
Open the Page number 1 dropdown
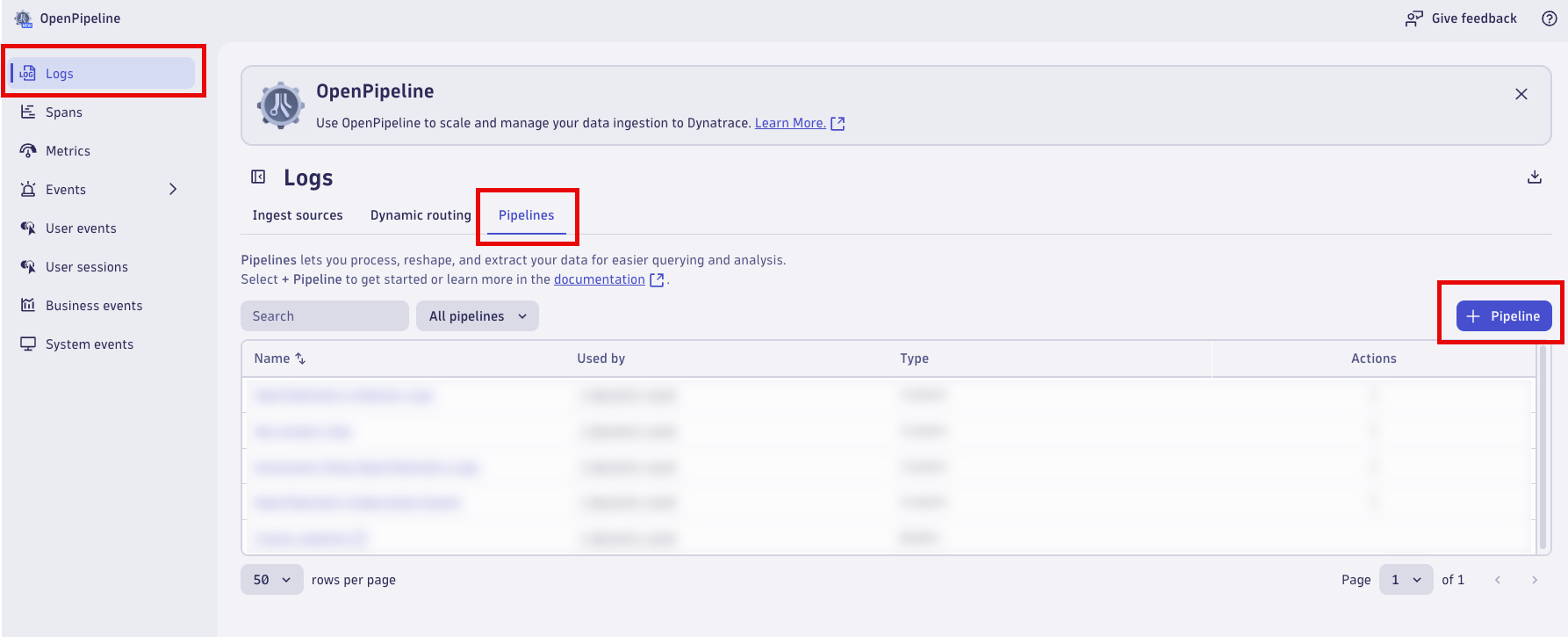point(1406,580)
